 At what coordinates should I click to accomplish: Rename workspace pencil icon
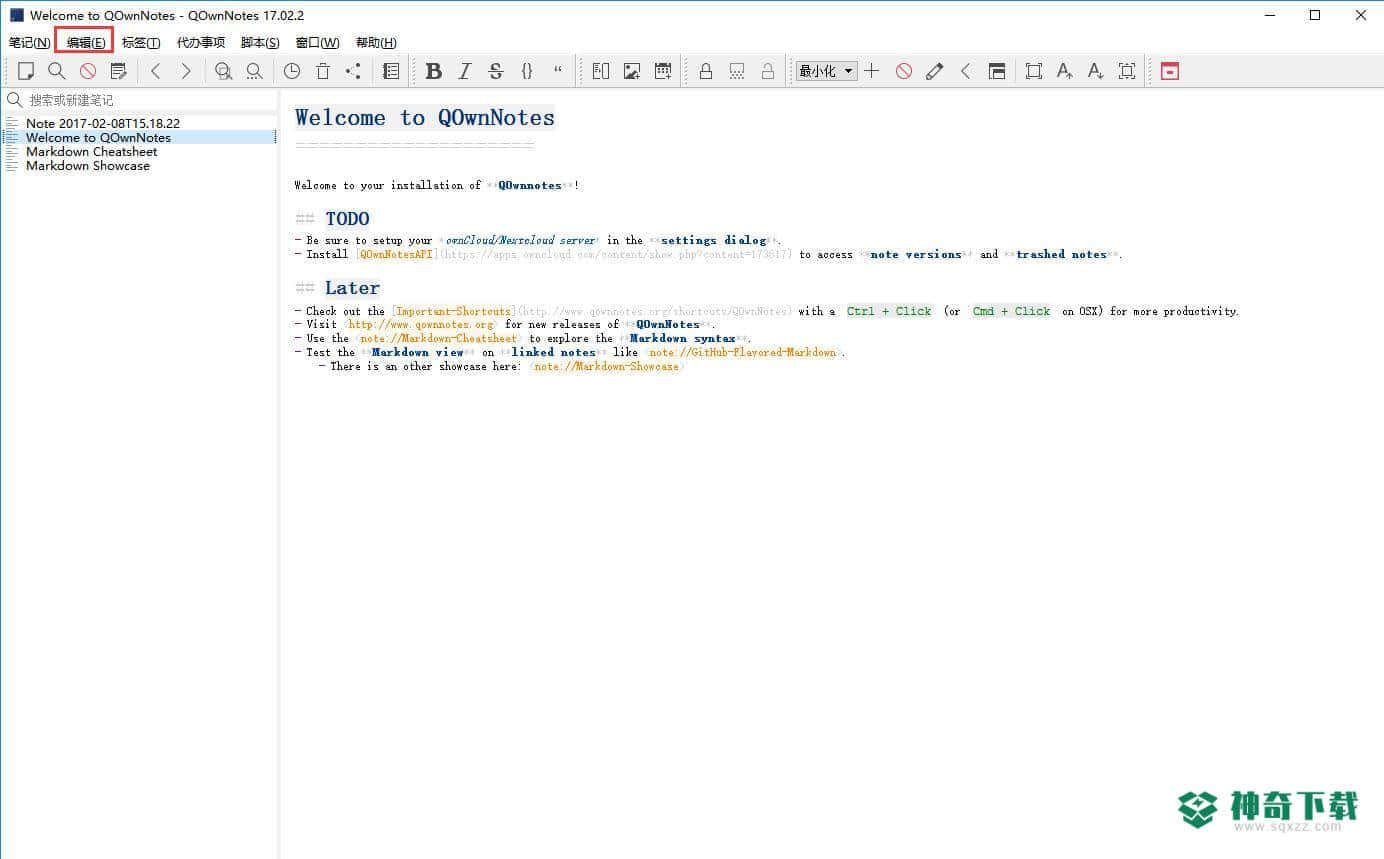935,71
